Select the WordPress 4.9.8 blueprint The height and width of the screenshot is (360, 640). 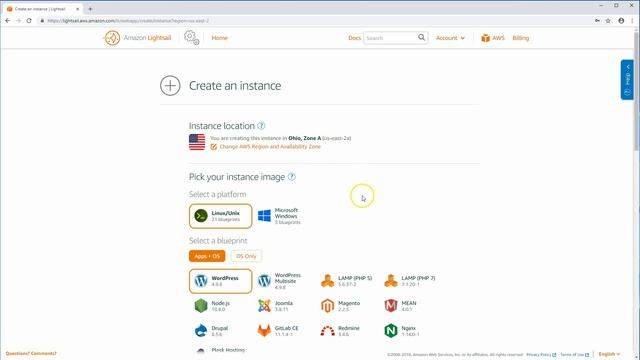pyautogui.click(x=220, y=281)
